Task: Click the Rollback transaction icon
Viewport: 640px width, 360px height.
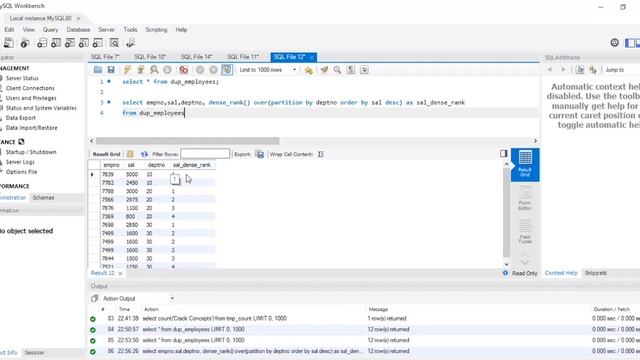Action: (x=213, y=70)
